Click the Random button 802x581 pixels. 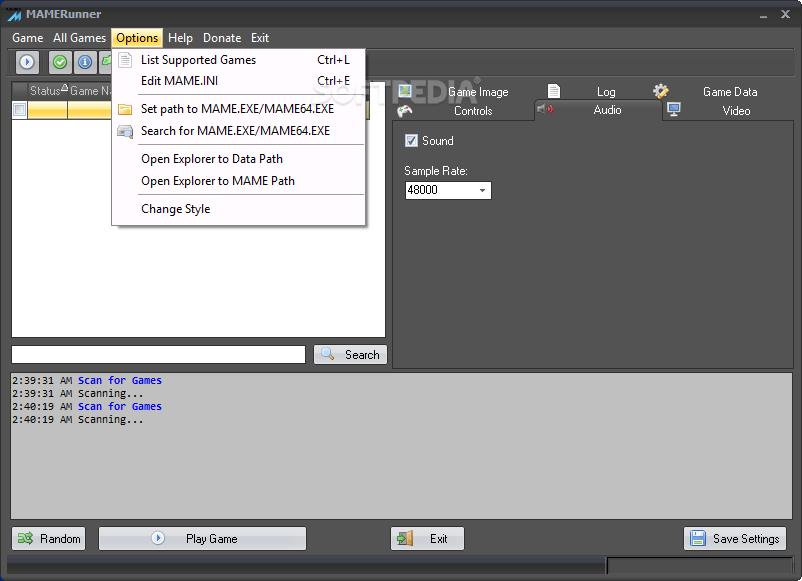pyautogui.click(x=49, y=539)
